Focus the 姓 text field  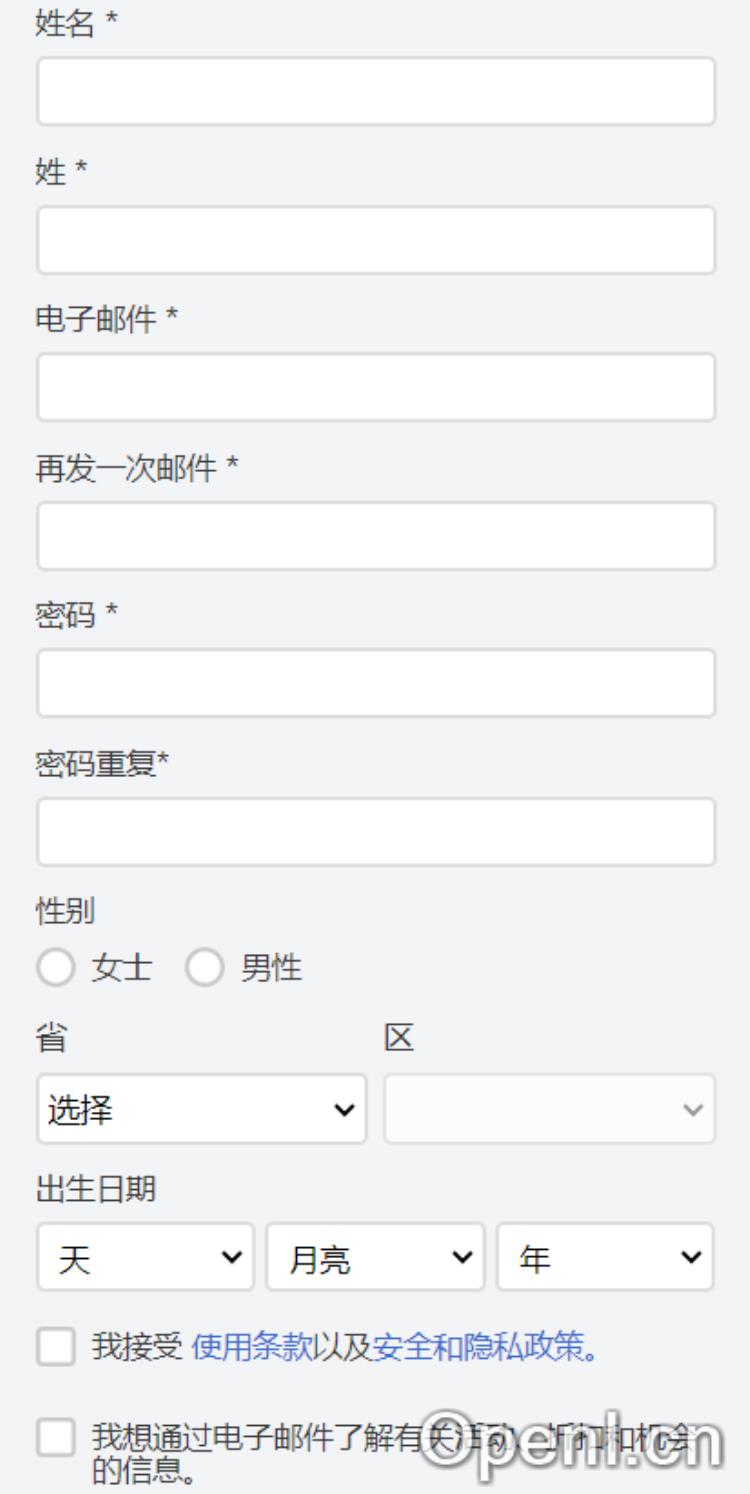pyautogui.click(x=376, y=240)
